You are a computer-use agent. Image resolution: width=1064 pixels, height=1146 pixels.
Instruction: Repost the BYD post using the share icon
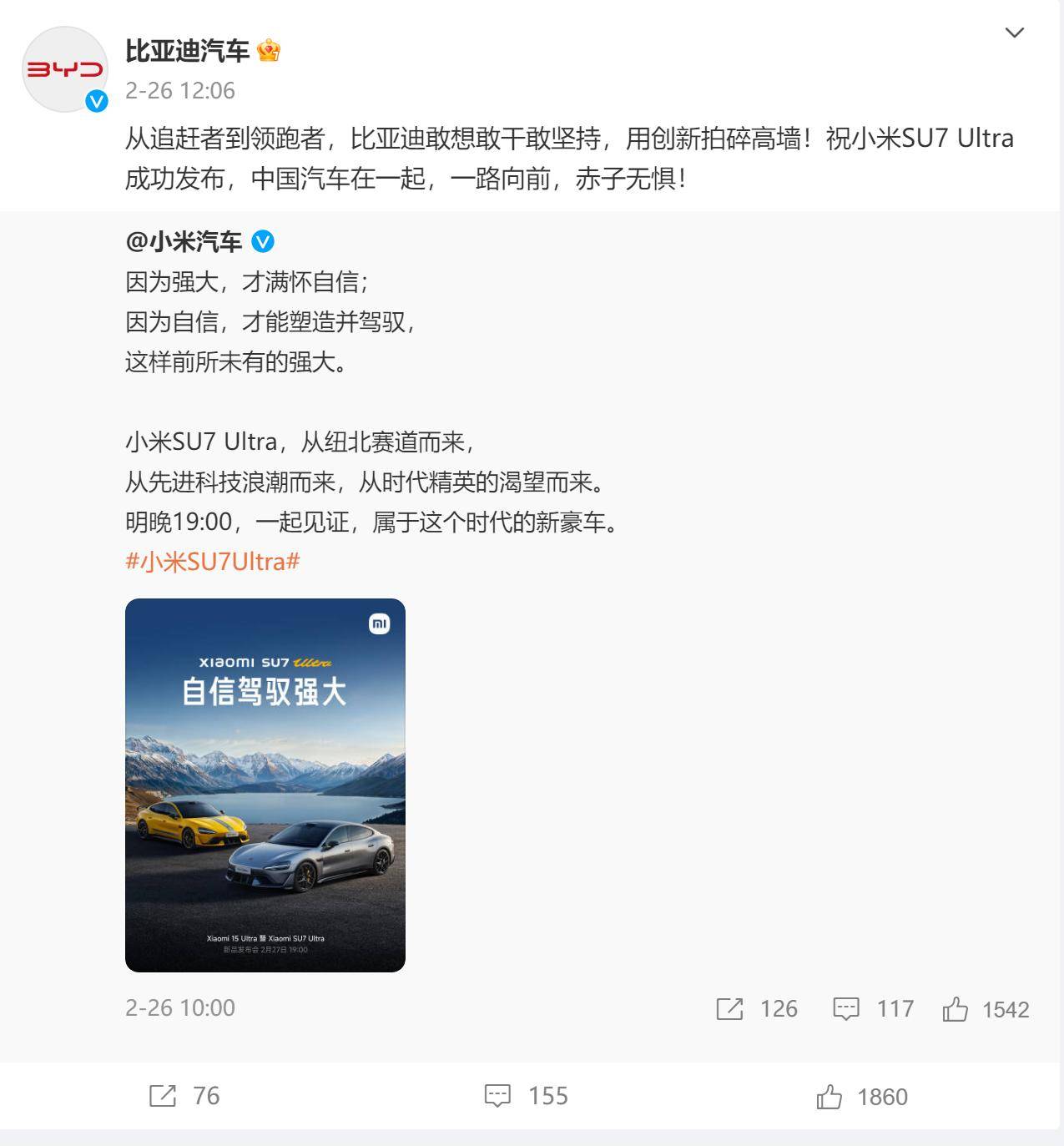(x=163, y=1096)
